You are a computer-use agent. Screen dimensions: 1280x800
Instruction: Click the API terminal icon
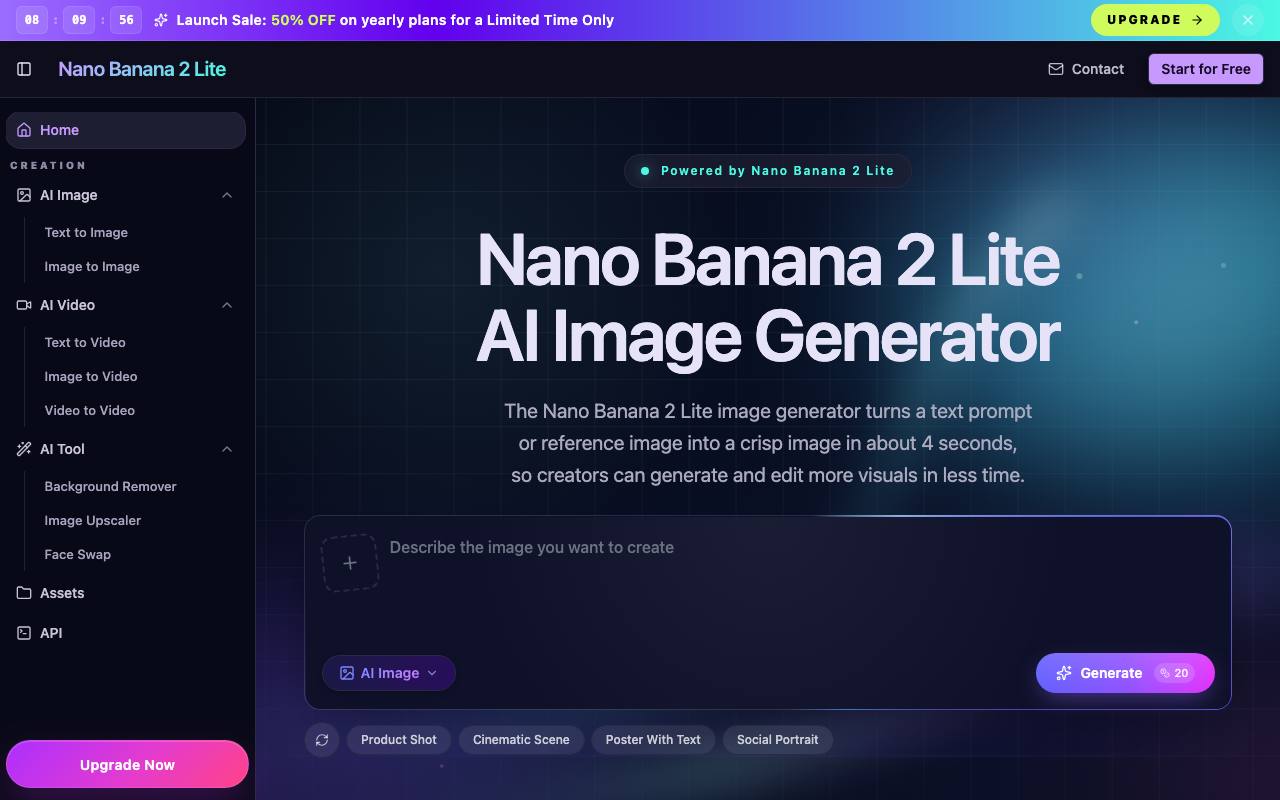tap(24, 633)
